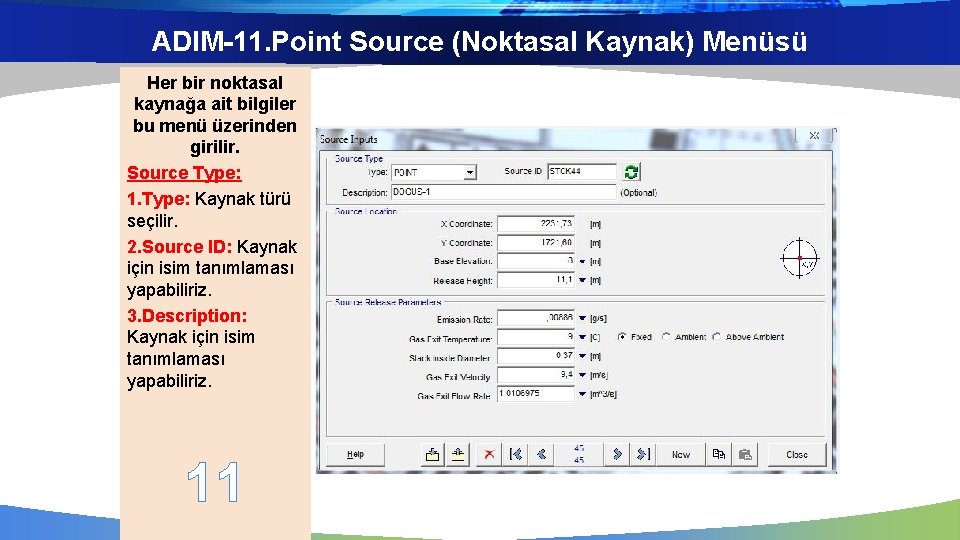
Task: Click the Gas Exit Temperature field
Action: click(x=536, y=337)
